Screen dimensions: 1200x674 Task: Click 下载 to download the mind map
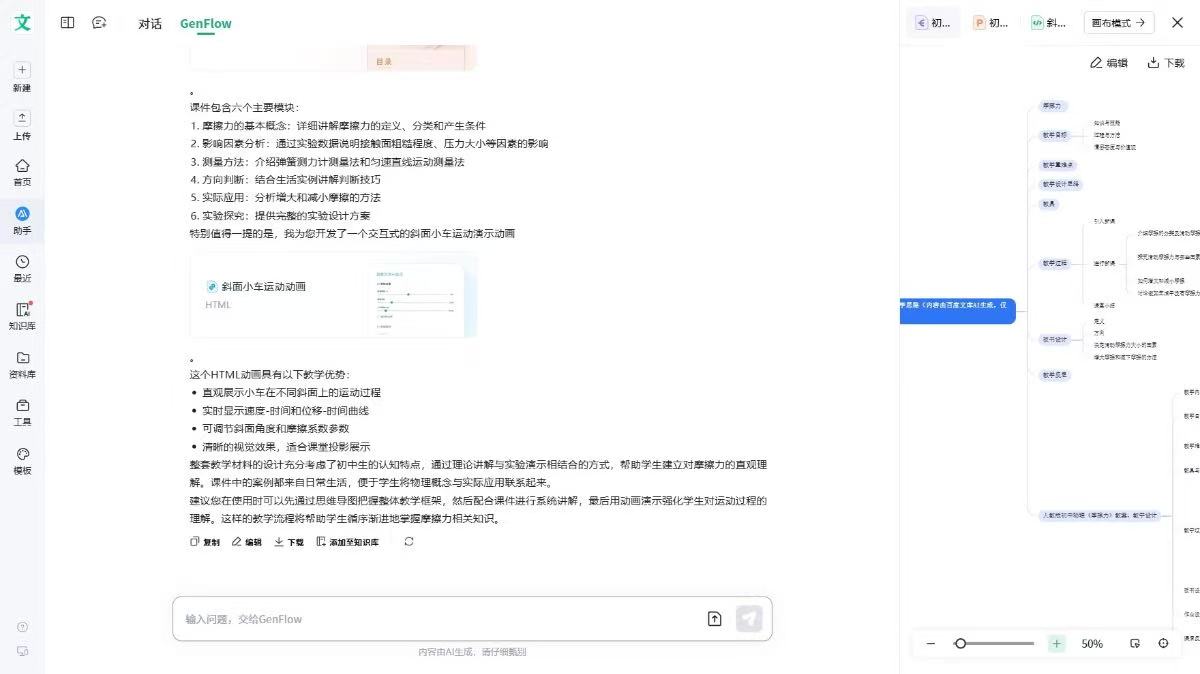click(1166, 62)
